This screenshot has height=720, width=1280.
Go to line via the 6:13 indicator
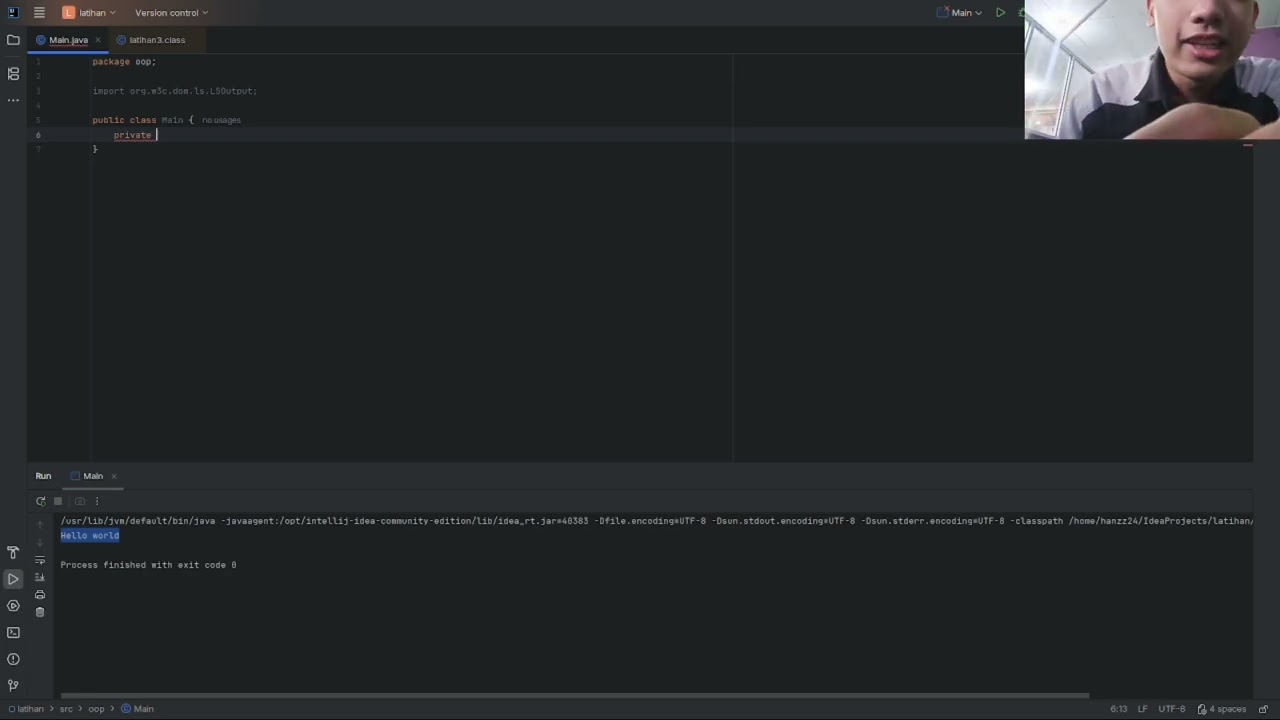coord(1118,709)
